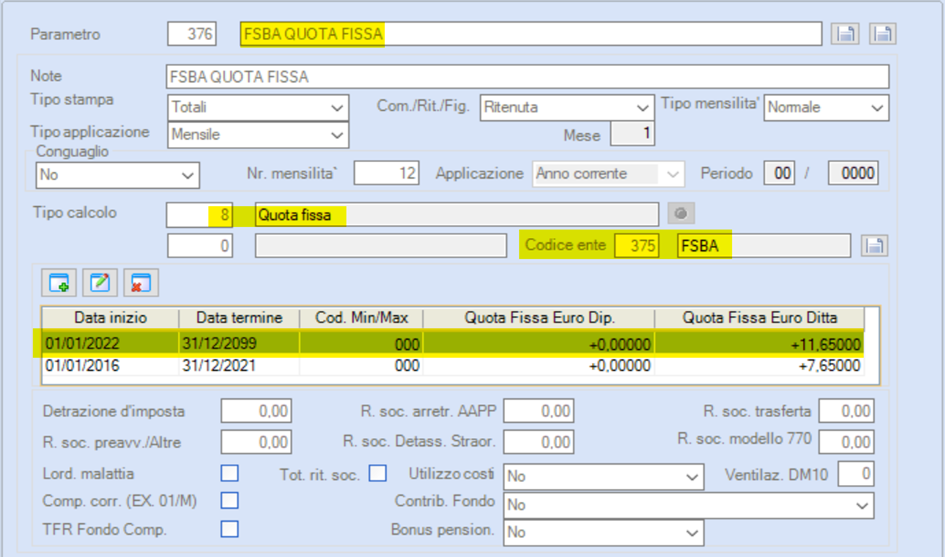Click round lookup icon next to Quota fissa
Image resolution: width=945 pixels, height=557 pixels.
coord(681,213)
